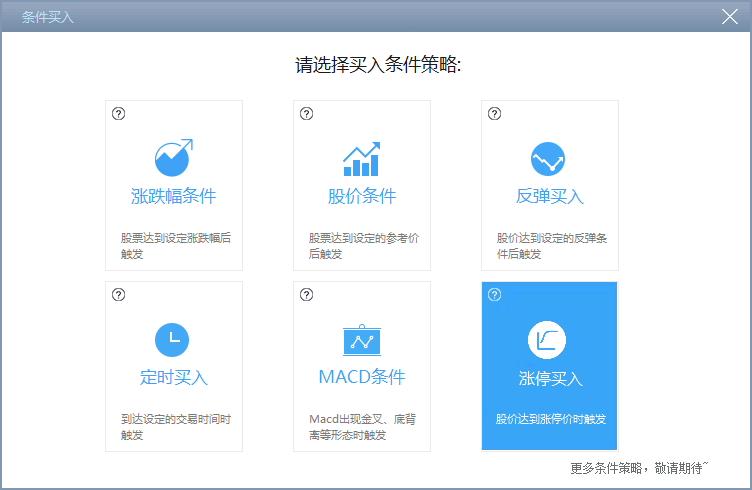Click the 定时买入 clock icon
752x490 pixels.
coord(173,340)
